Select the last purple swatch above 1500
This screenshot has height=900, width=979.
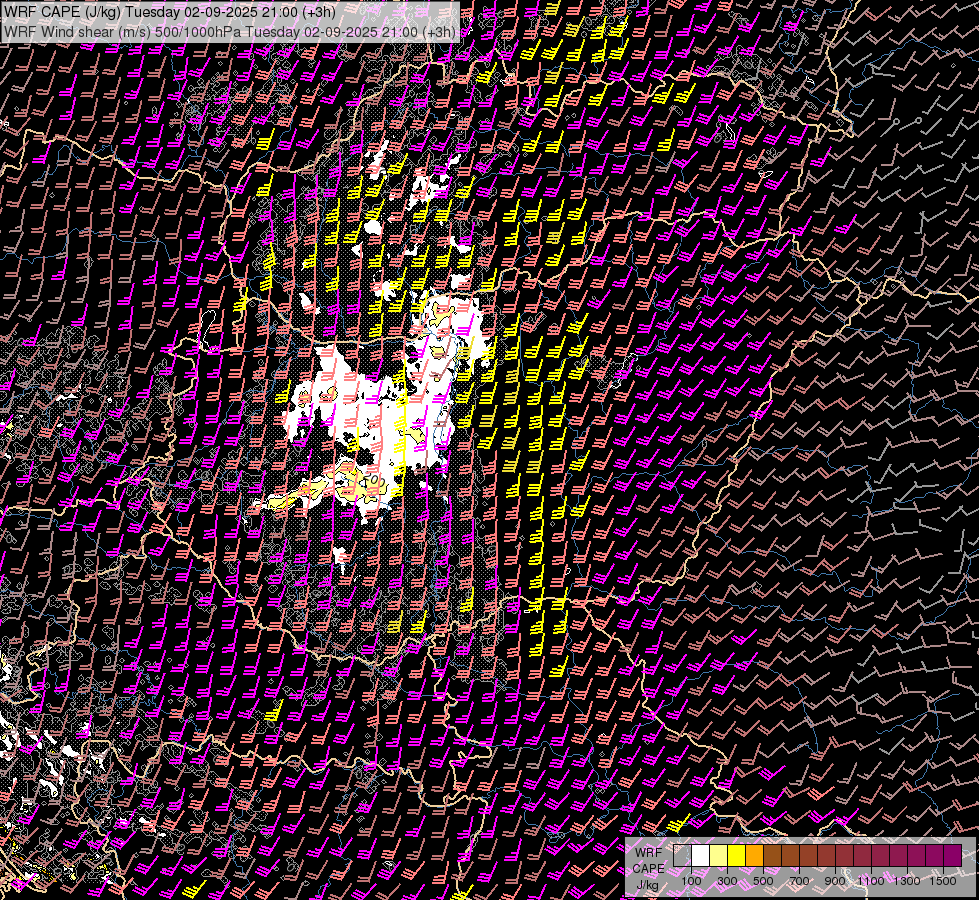(x=953, y=856)
